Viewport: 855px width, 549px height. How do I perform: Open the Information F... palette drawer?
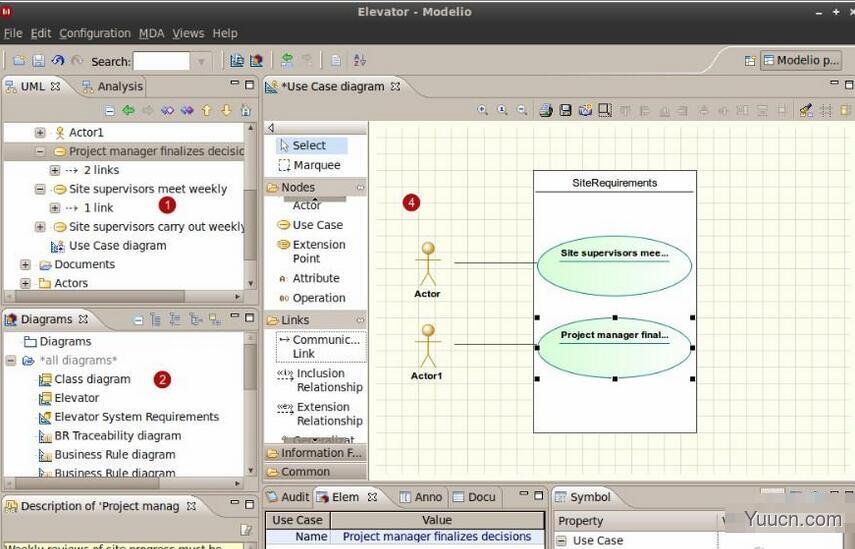coord(315,453)
